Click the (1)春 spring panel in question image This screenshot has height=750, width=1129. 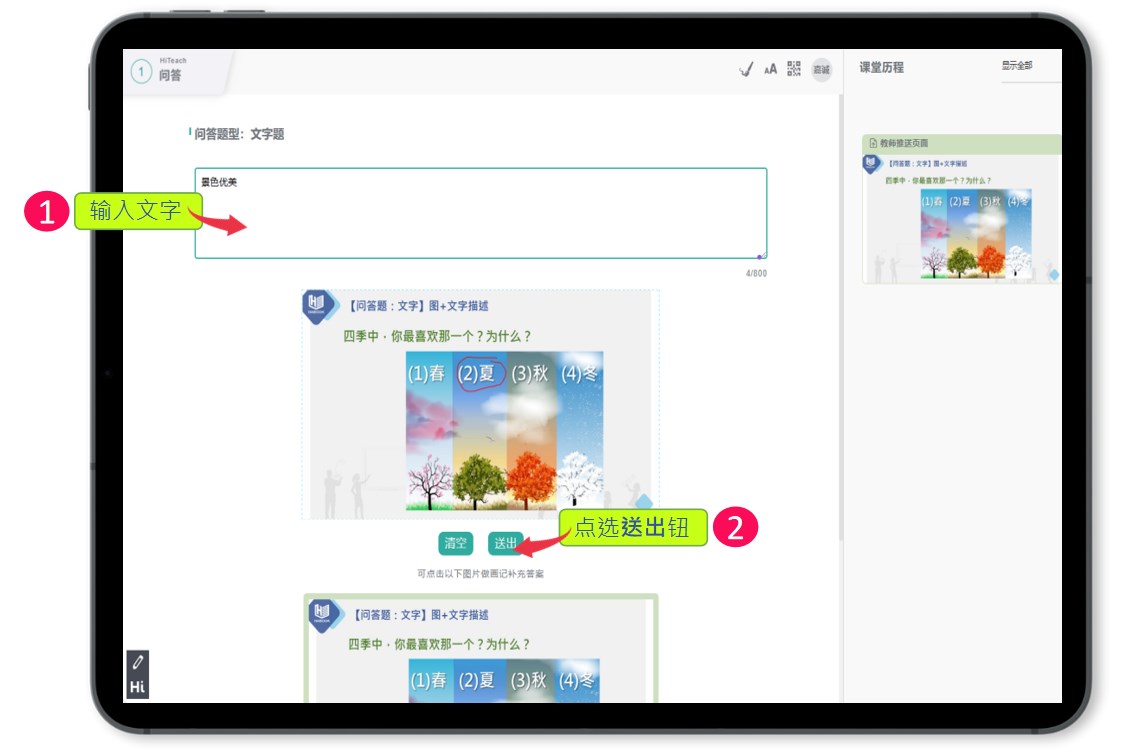tap(428, 432)
